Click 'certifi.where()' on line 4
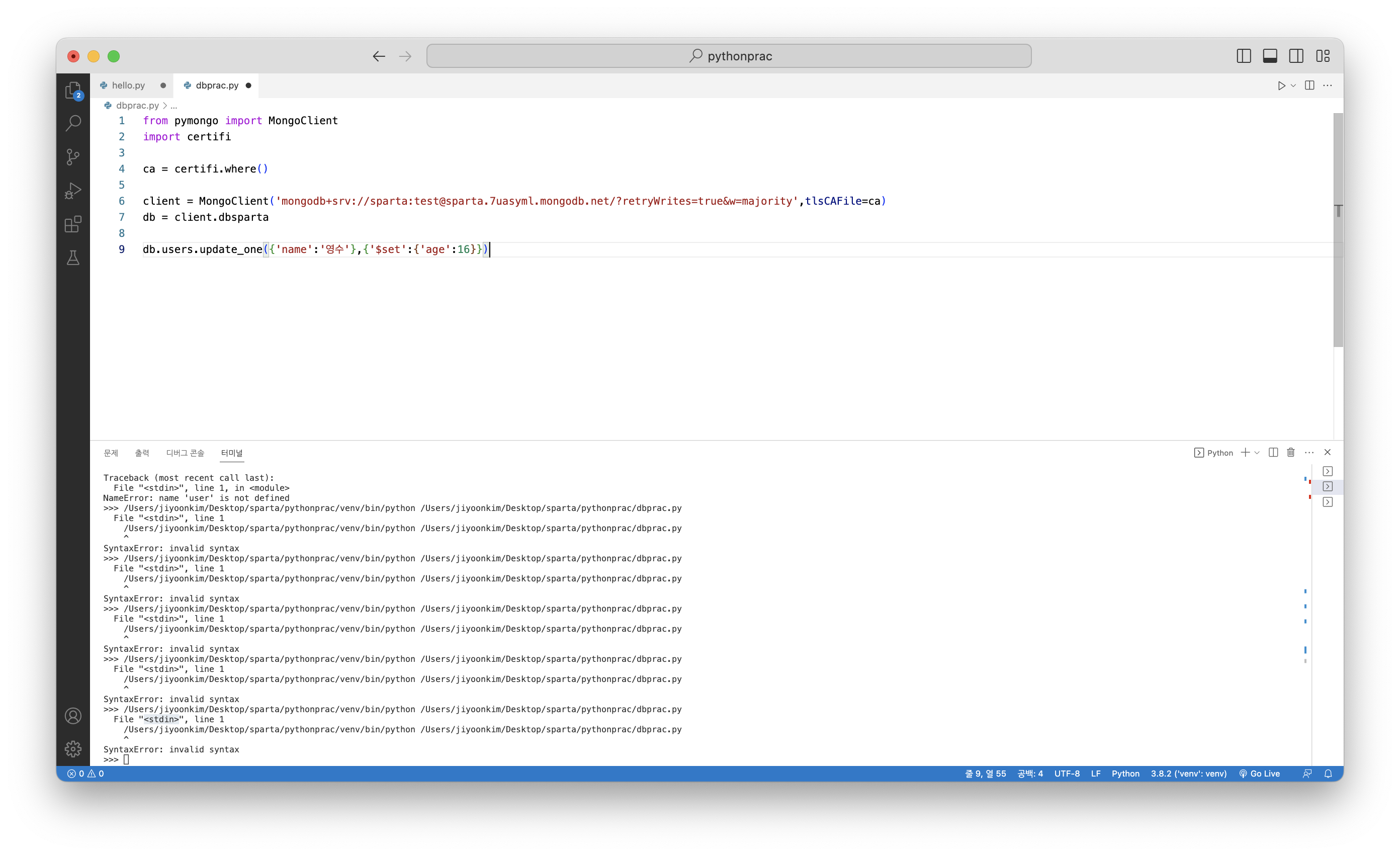This screenshot has height=856, width=1400. [221, 169]
